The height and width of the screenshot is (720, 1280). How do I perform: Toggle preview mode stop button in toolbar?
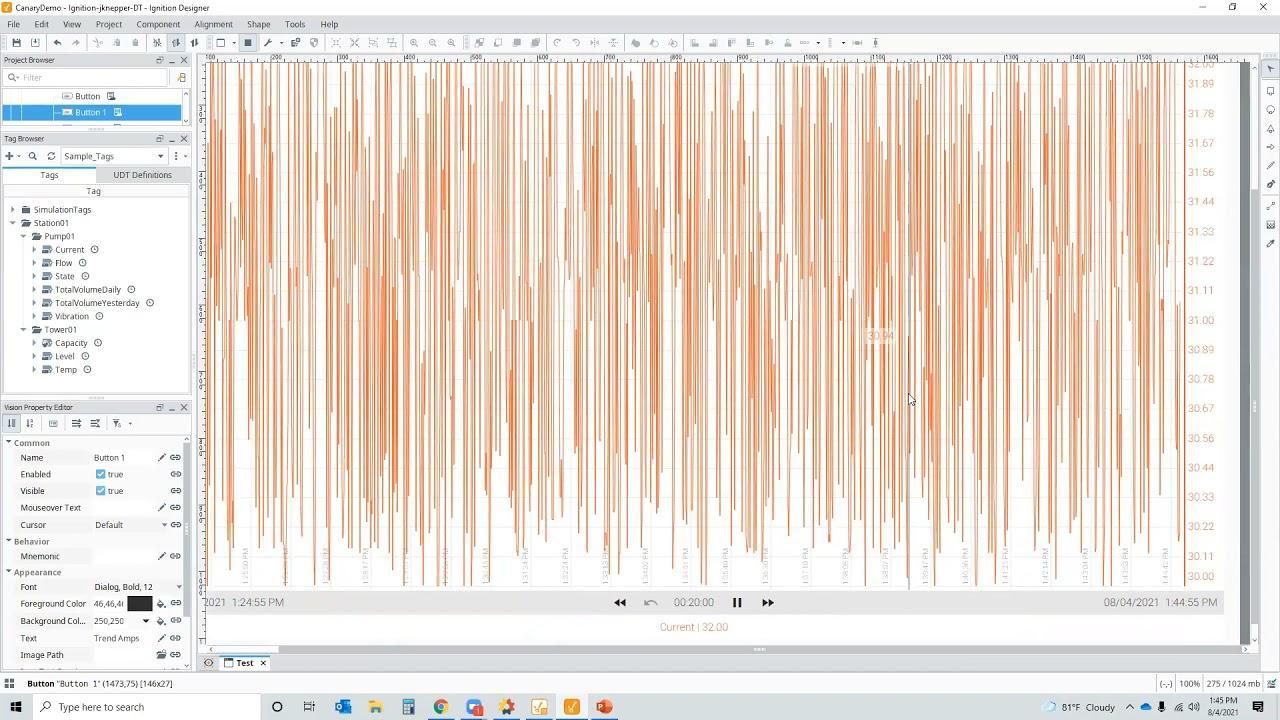pyautogui.click(x=248, y=43)
